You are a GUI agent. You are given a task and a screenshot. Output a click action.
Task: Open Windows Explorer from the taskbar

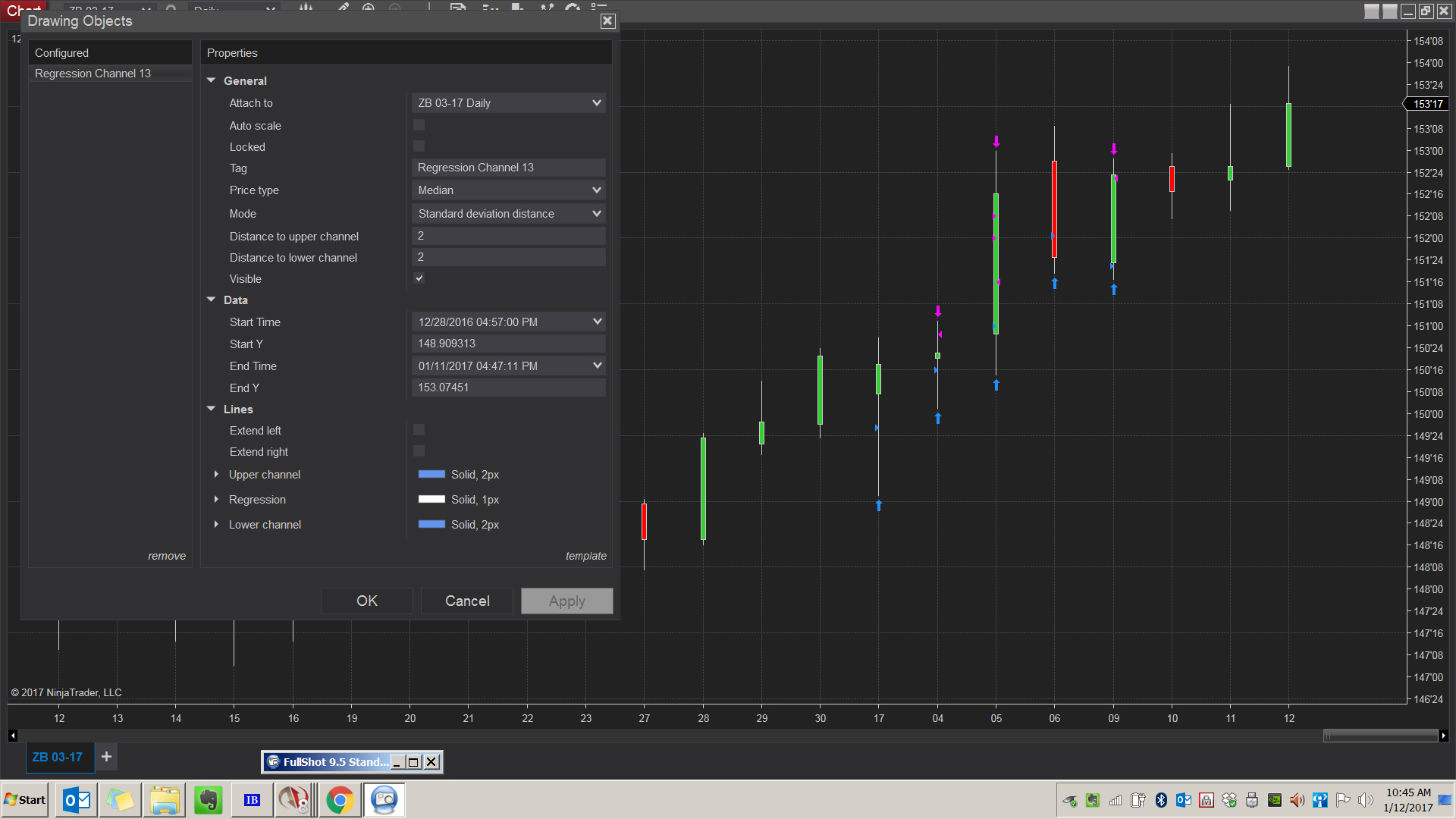coord(165,800)
